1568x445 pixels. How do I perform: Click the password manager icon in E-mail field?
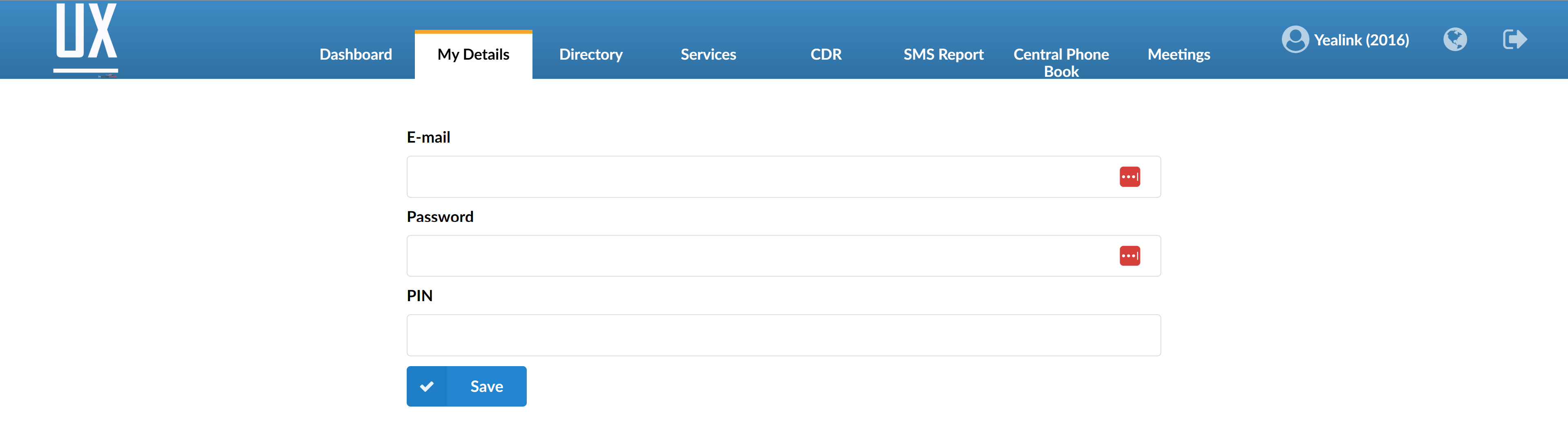tap(1130, 177)
